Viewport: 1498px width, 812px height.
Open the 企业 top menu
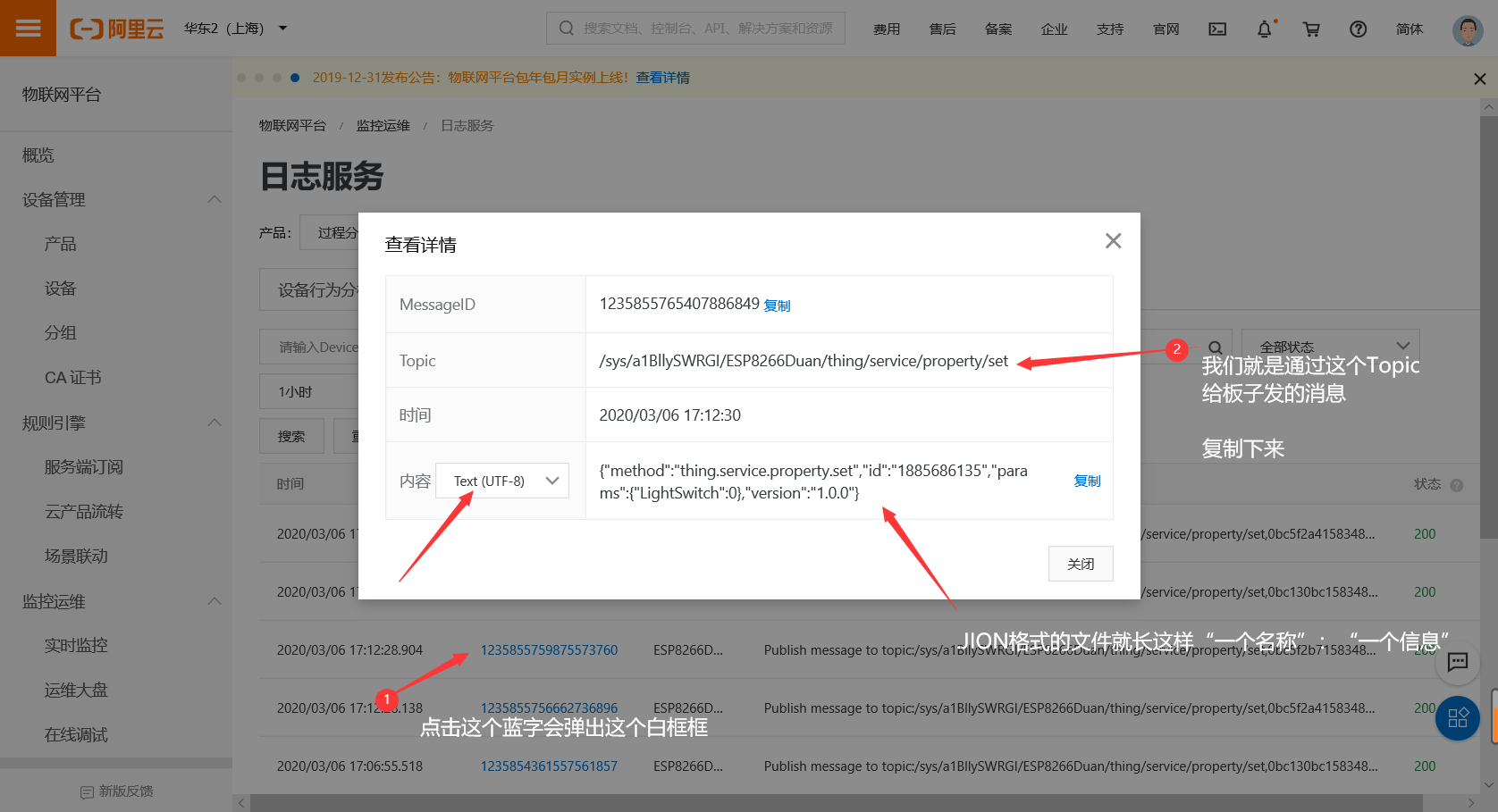click(x=1054, y=29)
